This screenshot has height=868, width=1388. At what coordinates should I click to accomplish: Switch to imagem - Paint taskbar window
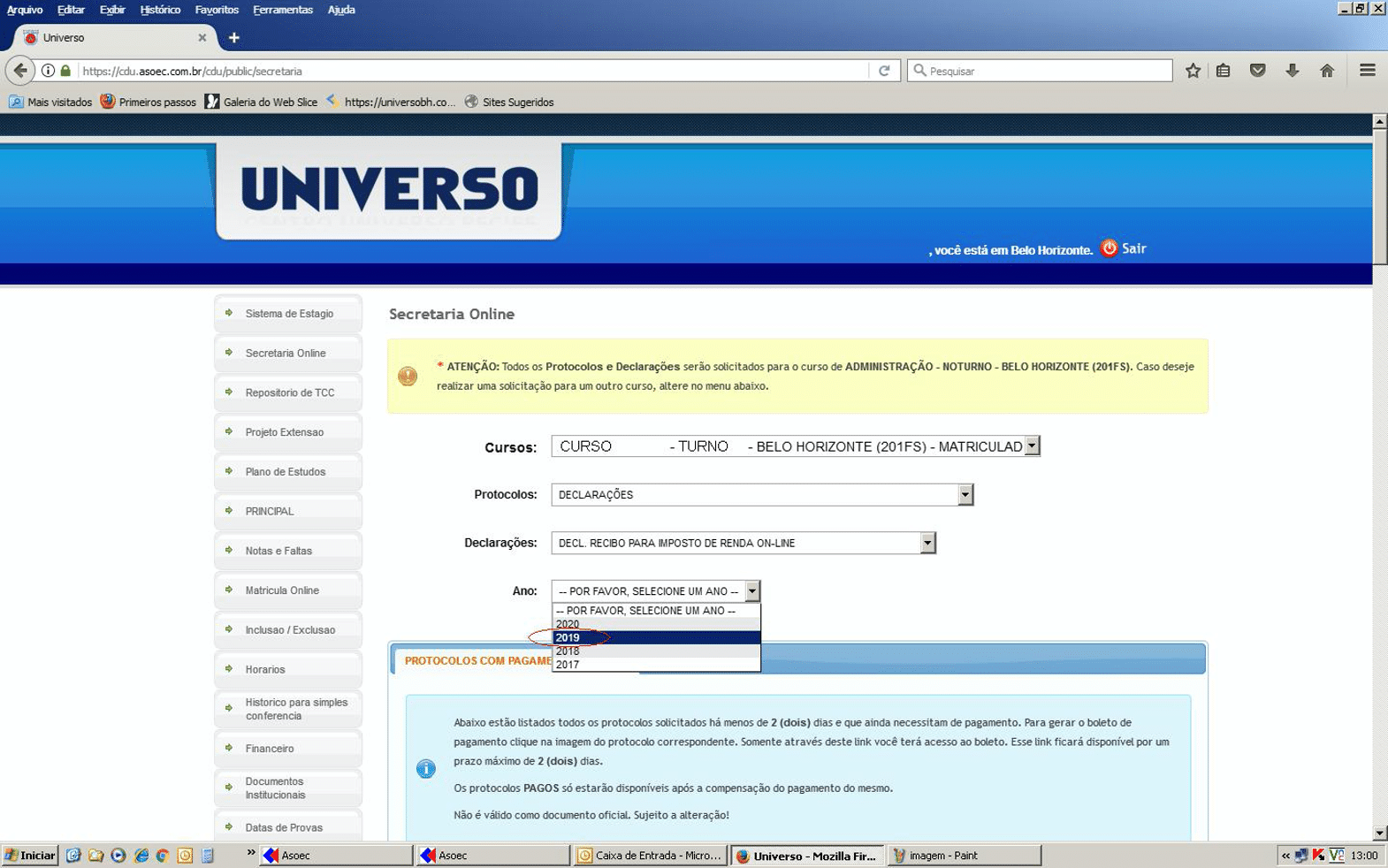(x=965, y=855)
